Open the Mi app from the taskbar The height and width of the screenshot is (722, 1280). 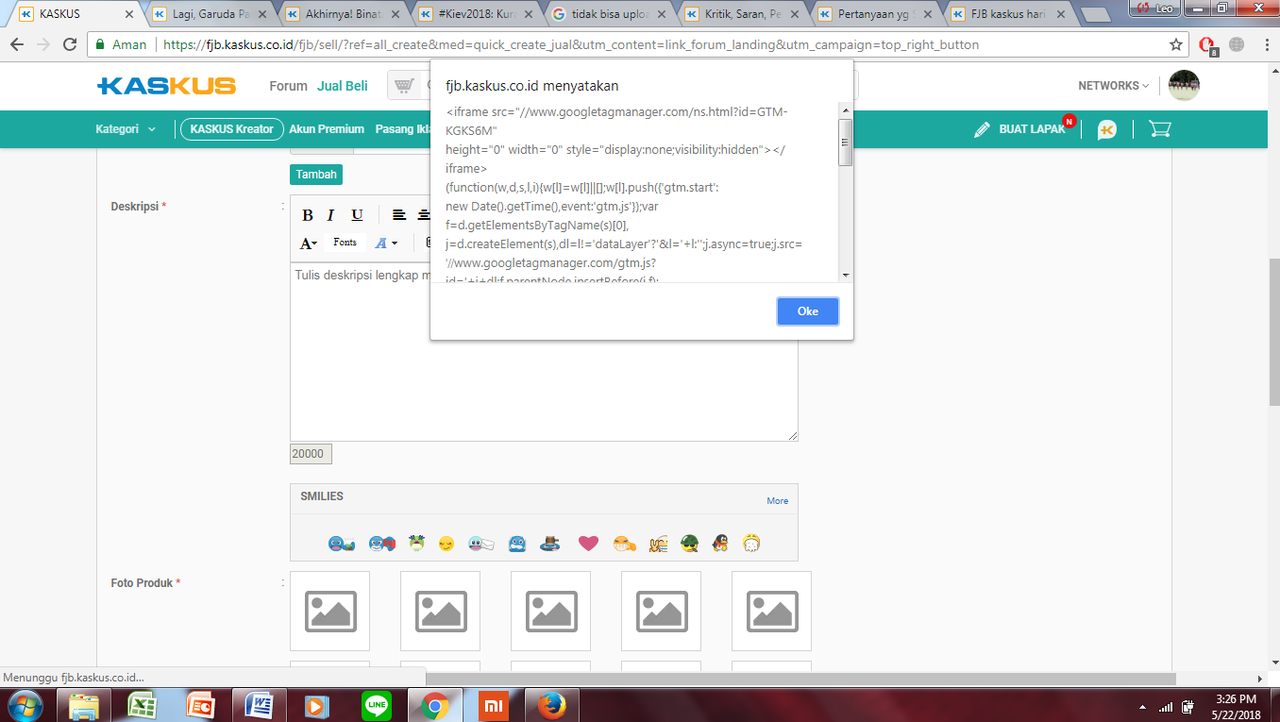coord(494,705)
